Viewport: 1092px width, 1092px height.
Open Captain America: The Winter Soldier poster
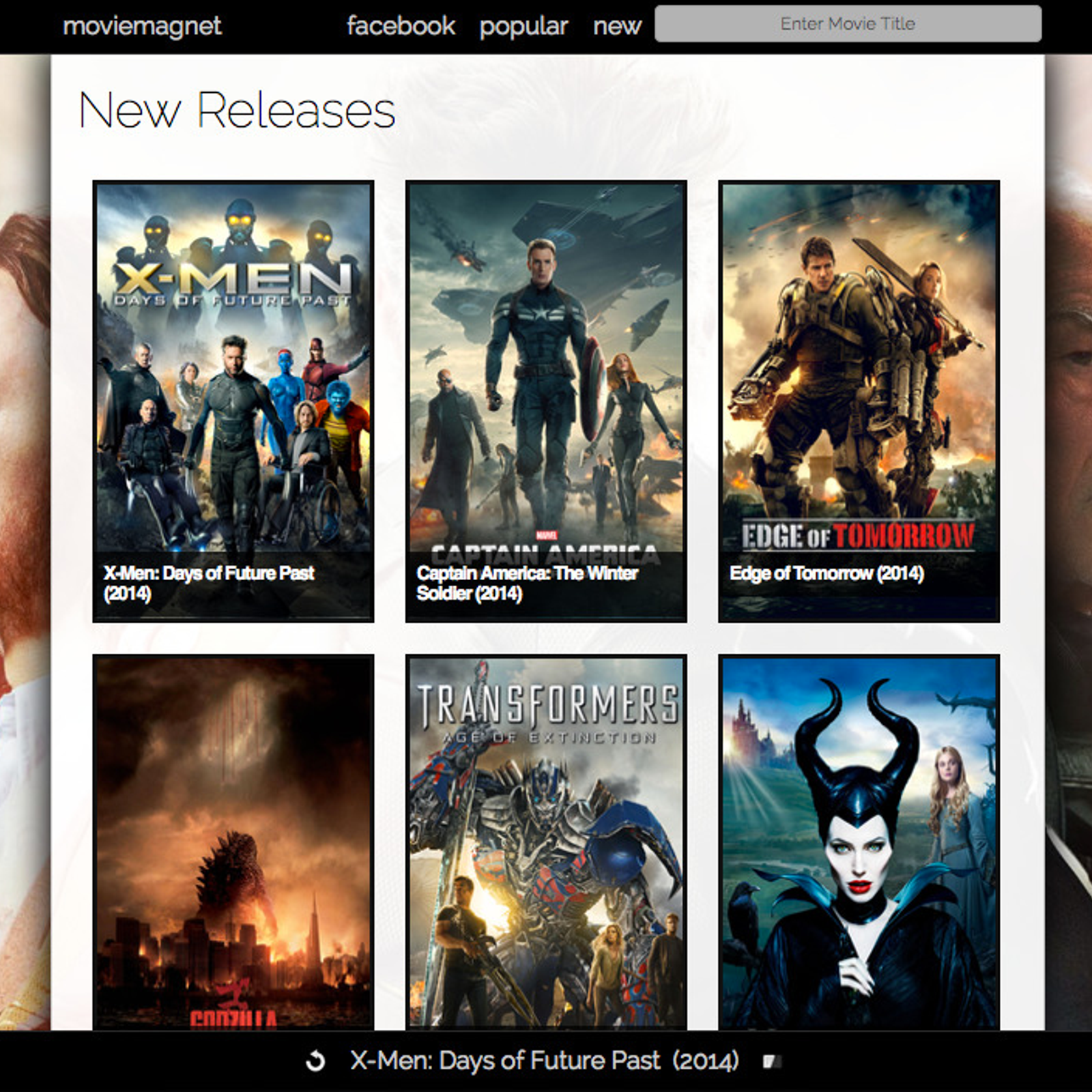pyautogui.click(x=546, y=401)
